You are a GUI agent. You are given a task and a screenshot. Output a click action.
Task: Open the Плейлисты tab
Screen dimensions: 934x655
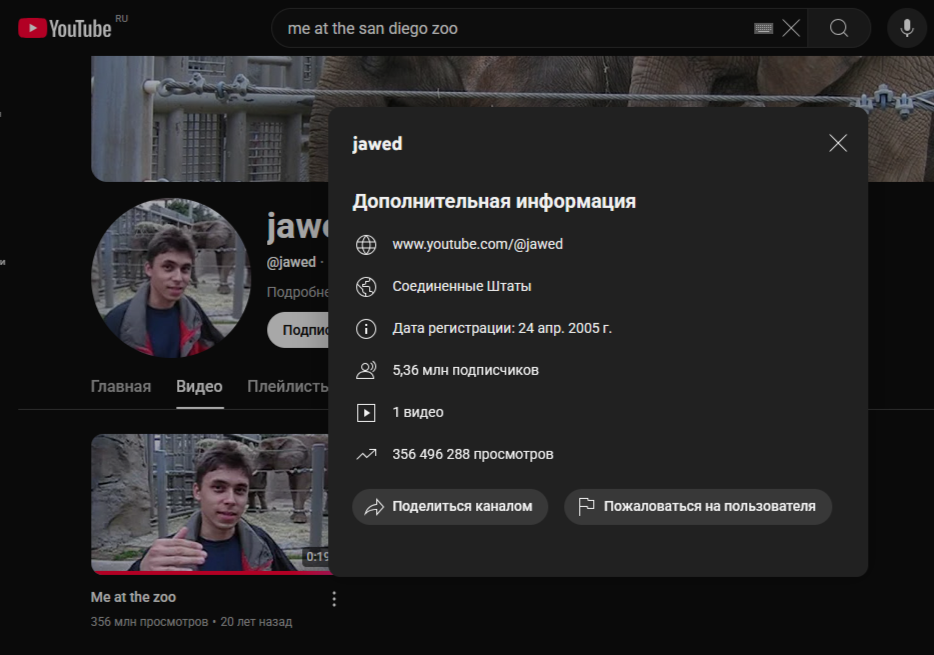tap(288, 386)
